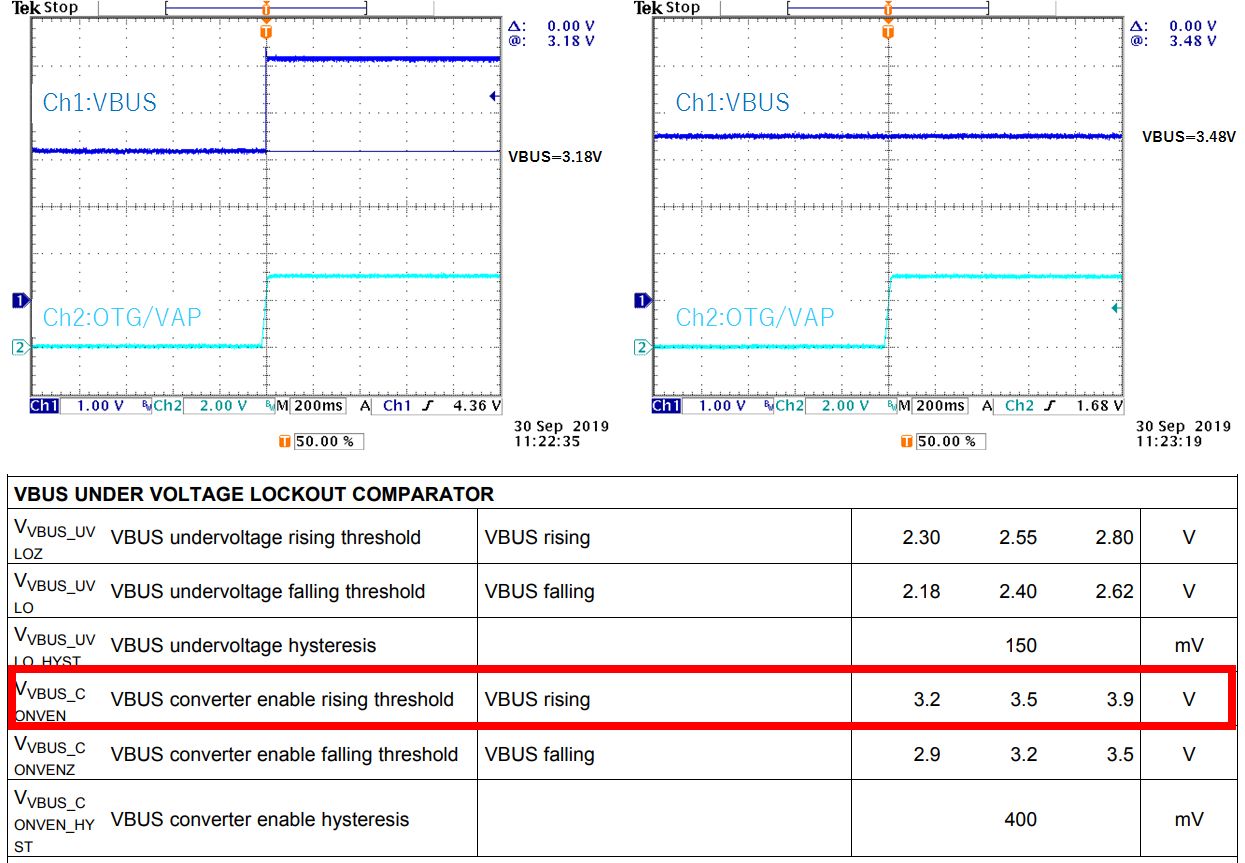Click the timestamp '11:23:19'
The image size is (1245, 863).
[x=1168, y=441]
